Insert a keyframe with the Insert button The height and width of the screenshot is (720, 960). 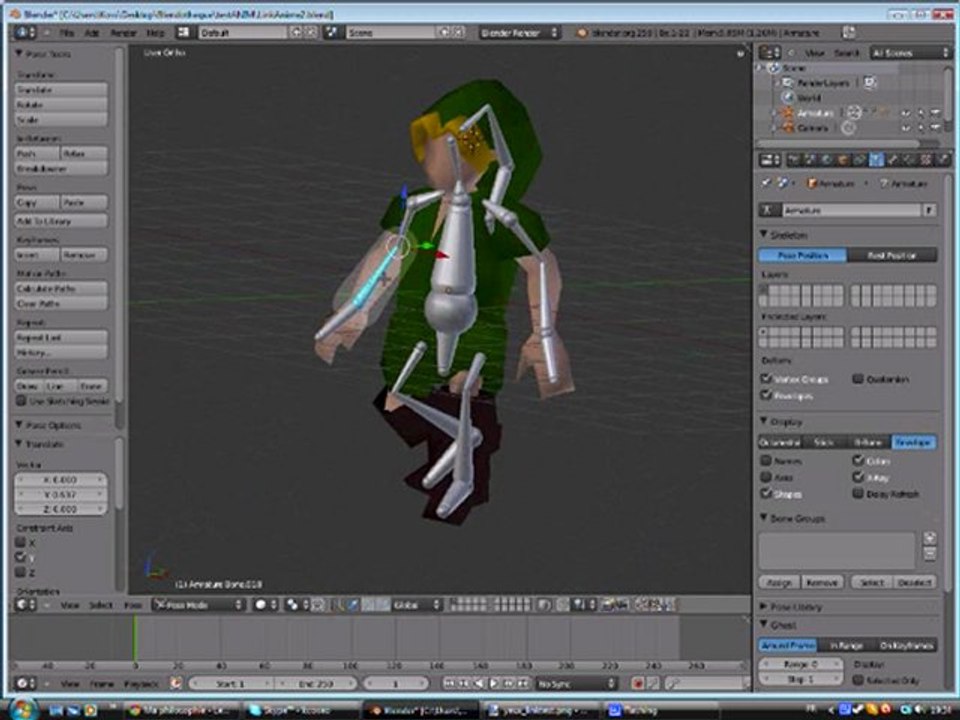[37, 255]
